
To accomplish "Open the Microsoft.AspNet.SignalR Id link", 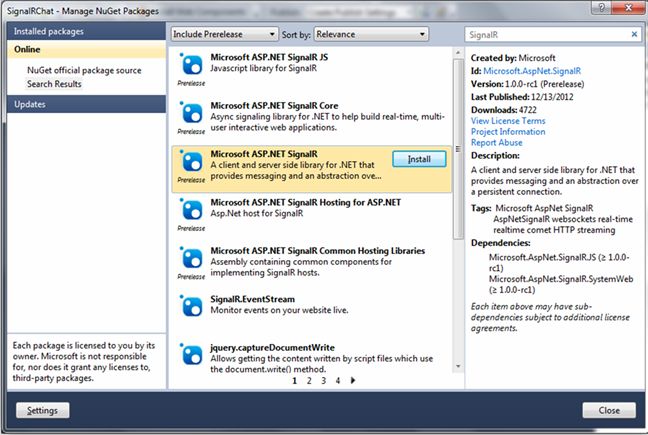I will coord(532,71).
